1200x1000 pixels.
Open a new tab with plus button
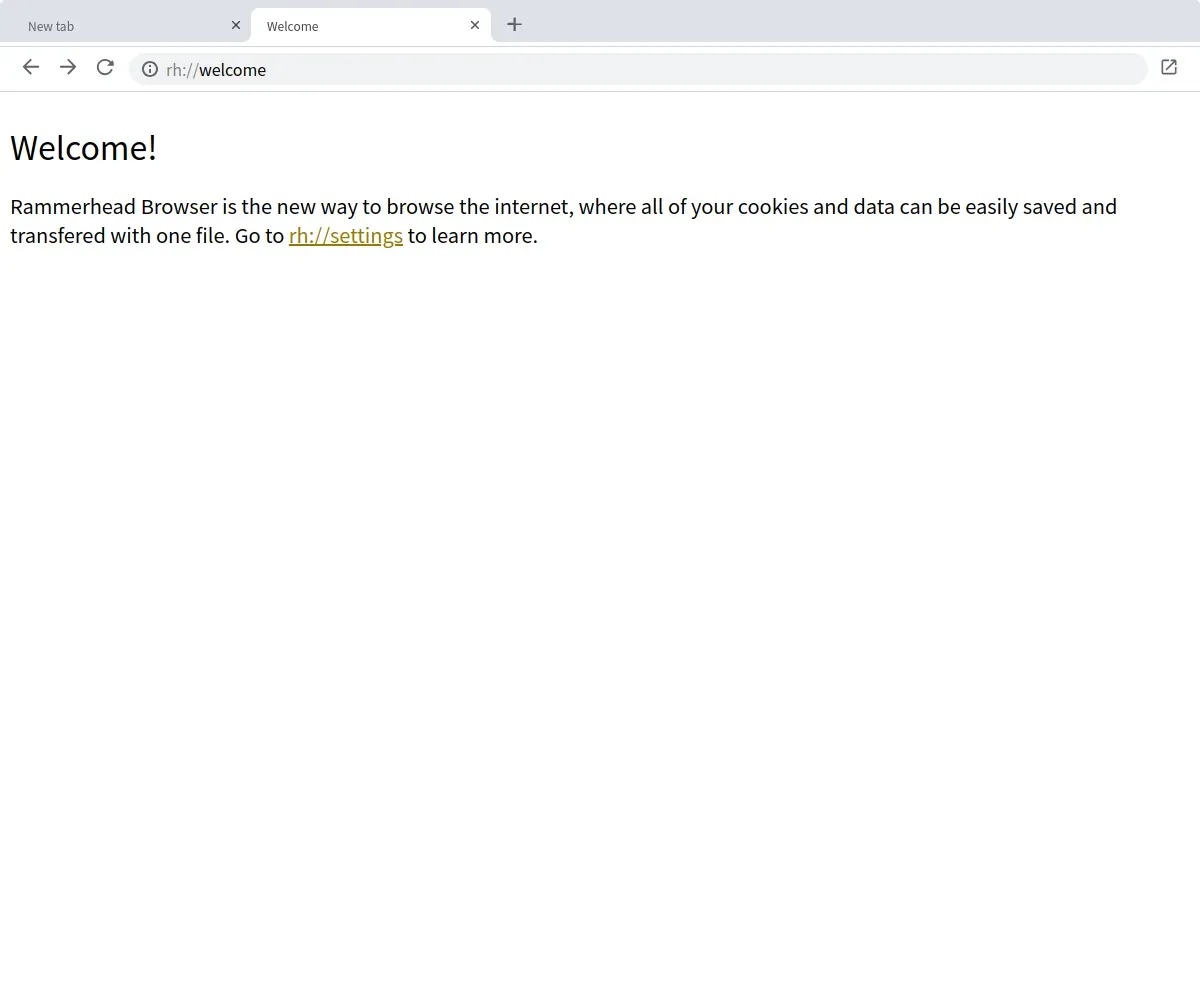514,24
